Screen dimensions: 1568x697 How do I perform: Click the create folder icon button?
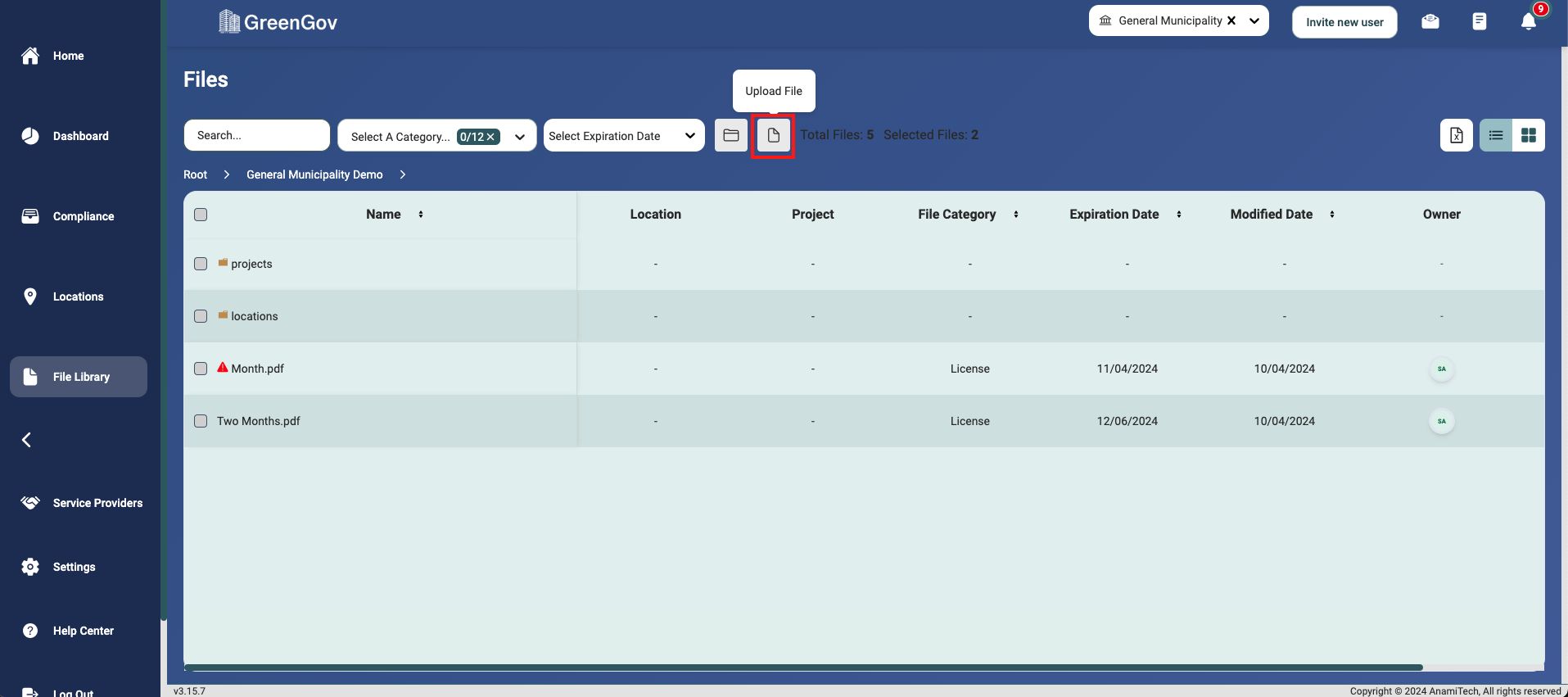[731, 135]
